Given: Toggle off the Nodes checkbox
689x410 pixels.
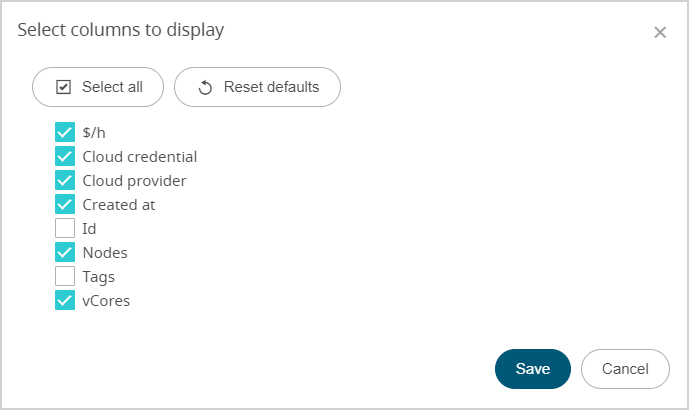Looking at the screenshot, I should click(65, 253).
